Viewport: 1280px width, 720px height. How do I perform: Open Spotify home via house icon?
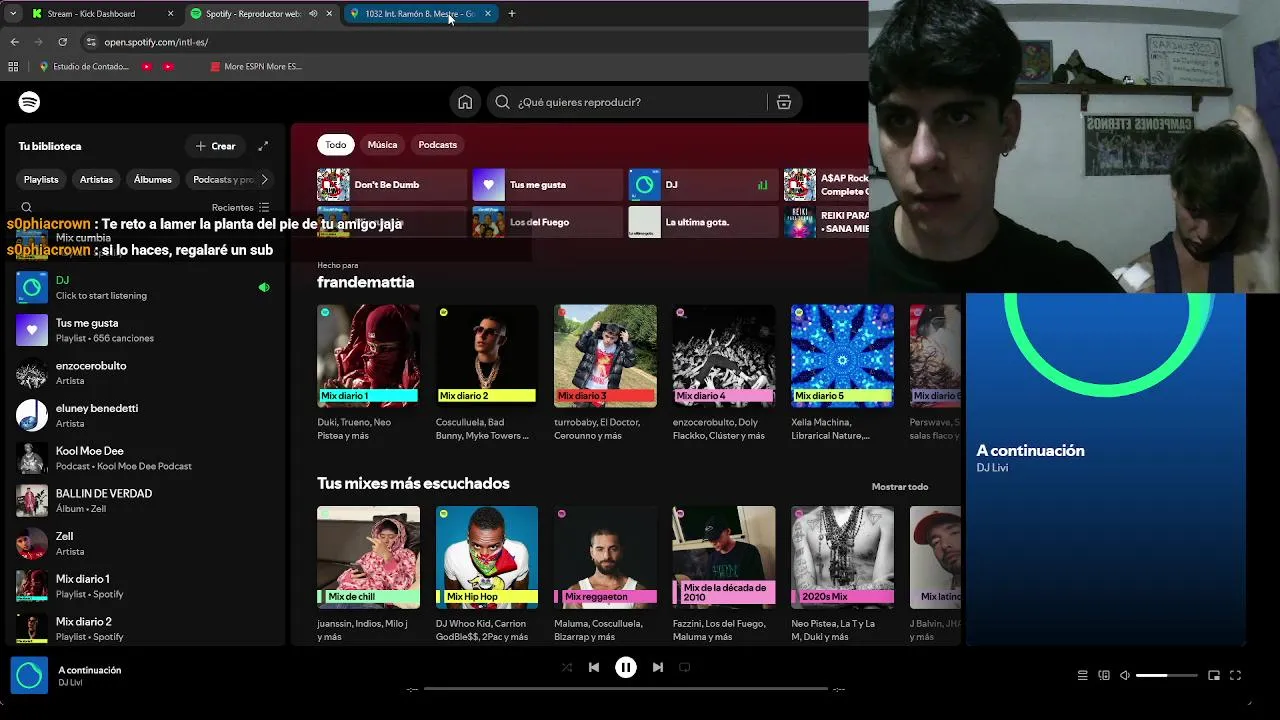[465, 102]
